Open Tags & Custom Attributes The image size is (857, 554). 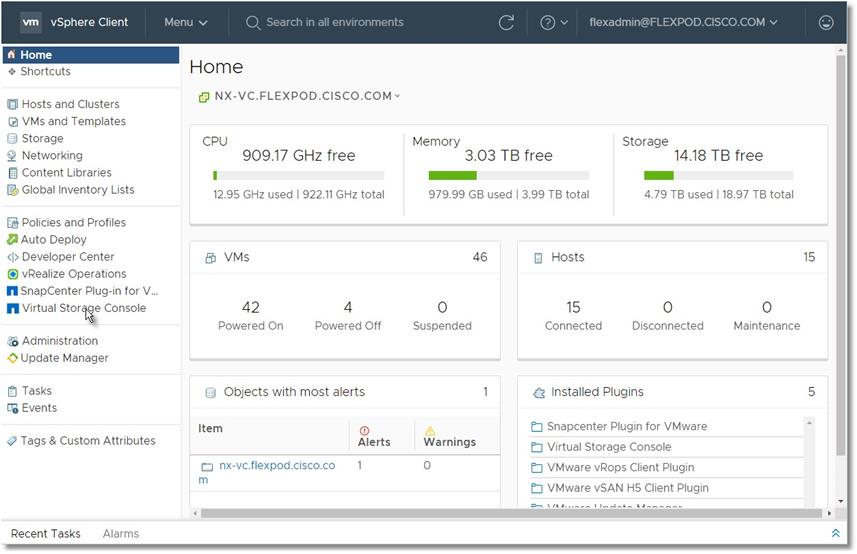[88, 440]
